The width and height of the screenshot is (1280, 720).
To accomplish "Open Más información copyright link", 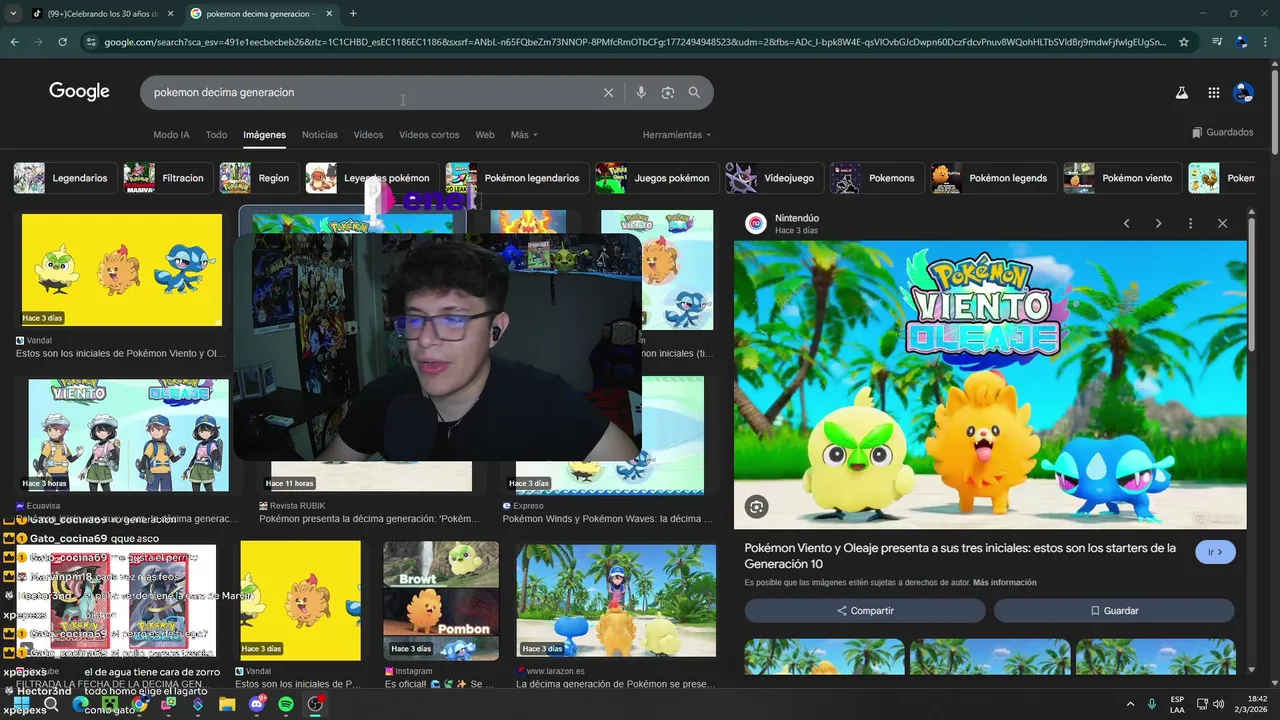I will pos(1004,583).
